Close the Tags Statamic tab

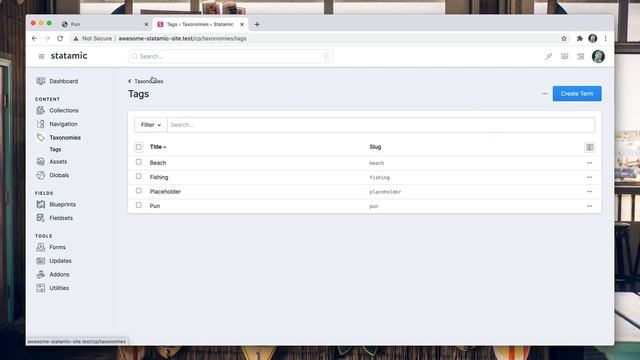242,24
